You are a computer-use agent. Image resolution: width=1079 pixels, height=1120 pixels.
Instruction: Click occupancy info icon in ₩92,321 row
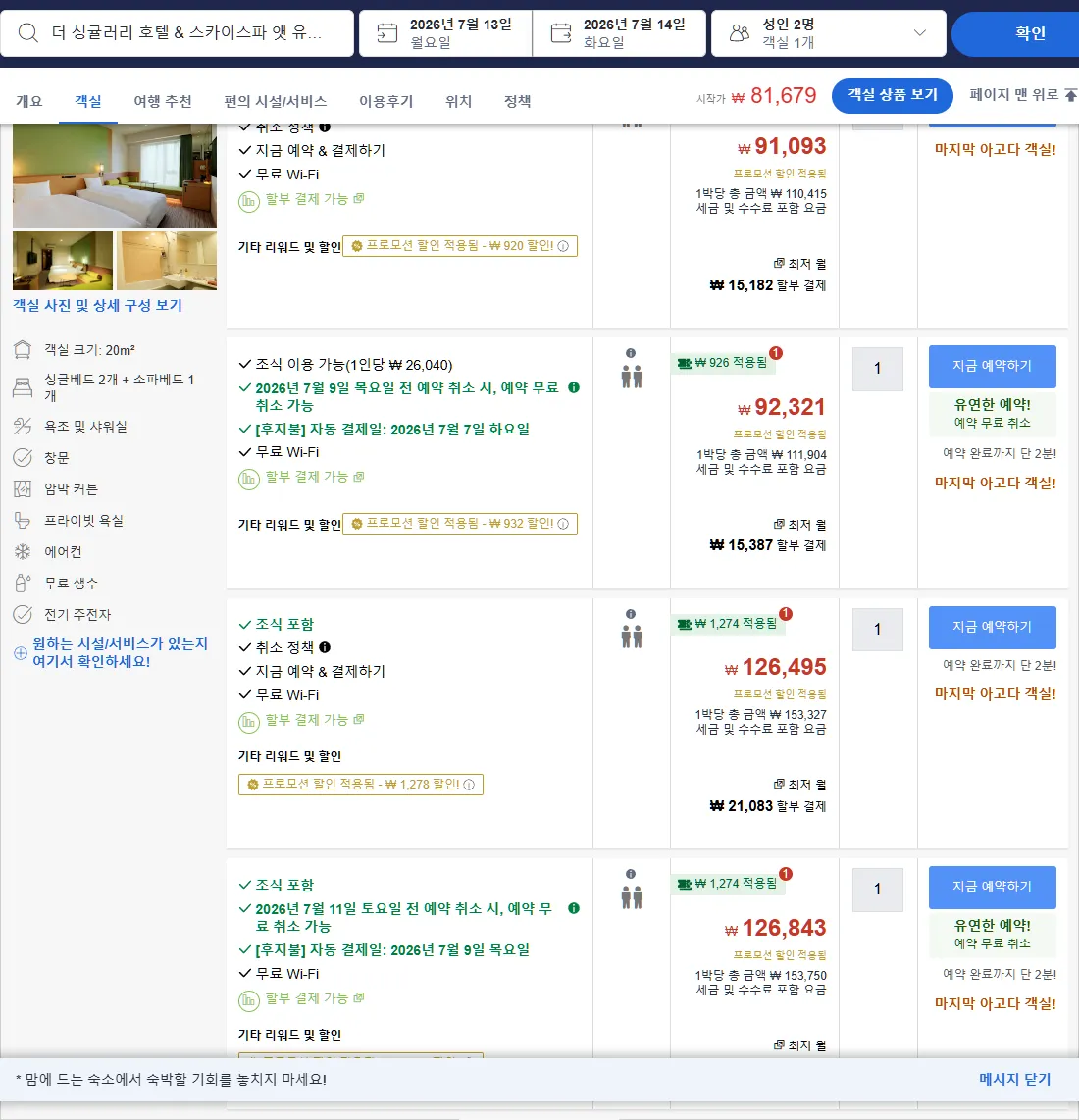click(631, 353)
